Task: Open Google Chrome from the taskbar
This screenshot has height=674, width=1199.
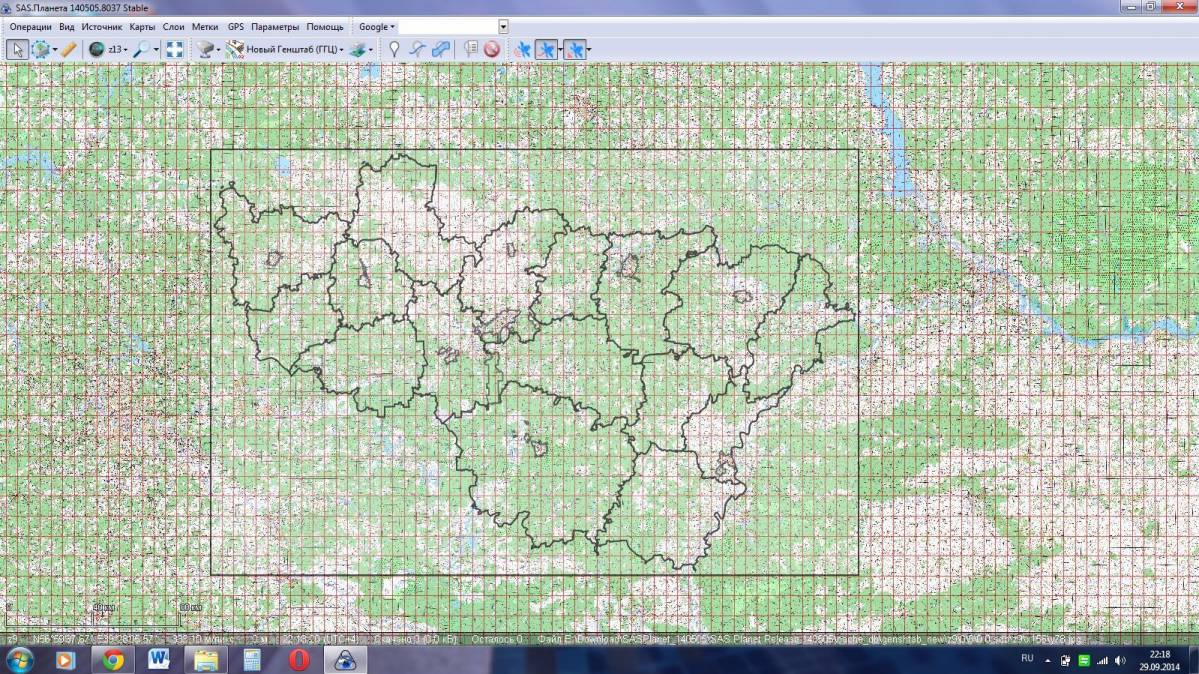Action: point(113,660)
